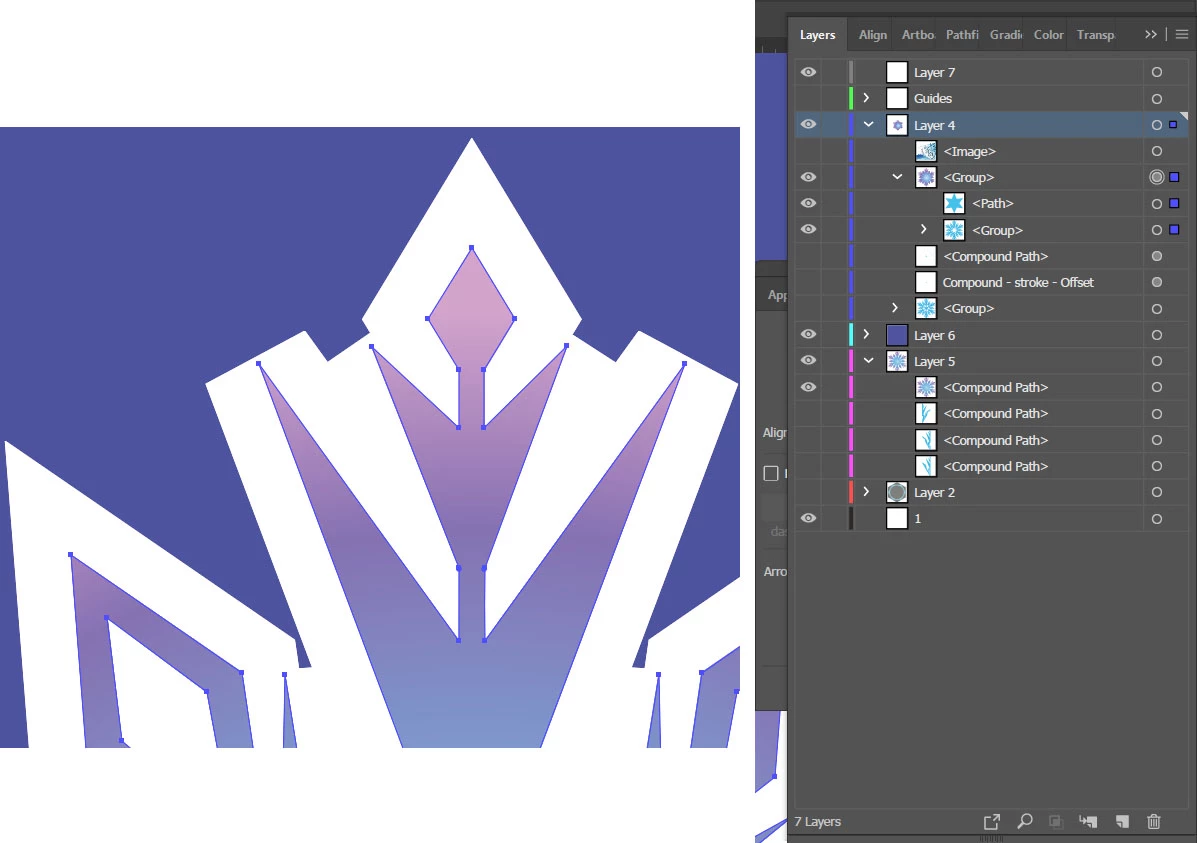Click the Make Clipping Mask icon
The image size is (1197, 843).
(1055, 822)
